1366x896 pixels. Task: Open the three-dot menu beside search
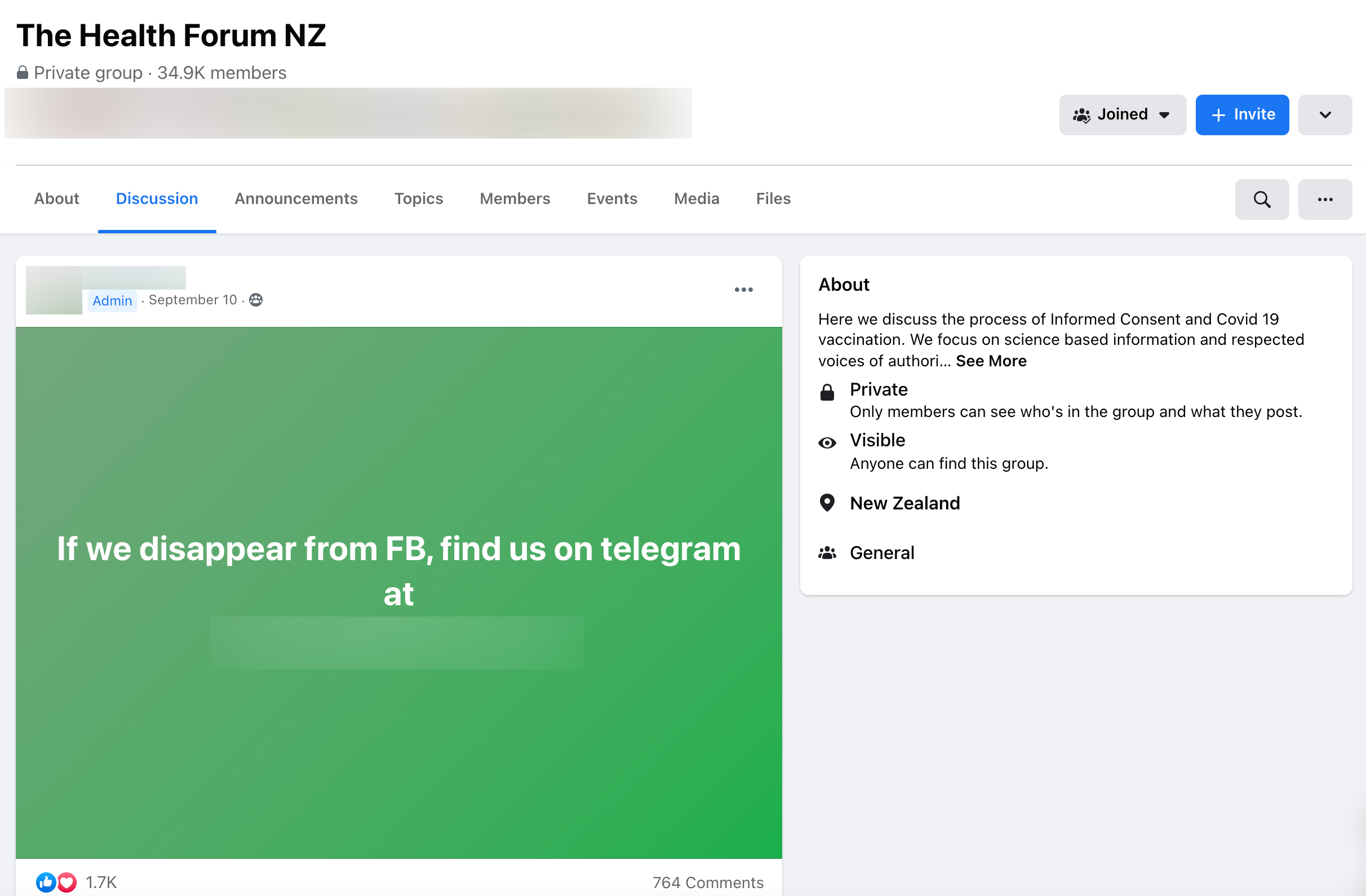1325,199
